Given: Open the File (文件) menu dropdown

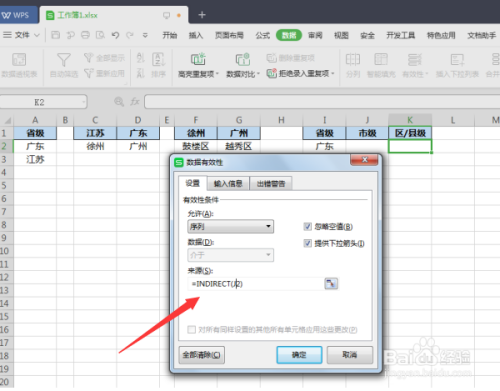Looking at the screenshot, I should click(22, 35).
